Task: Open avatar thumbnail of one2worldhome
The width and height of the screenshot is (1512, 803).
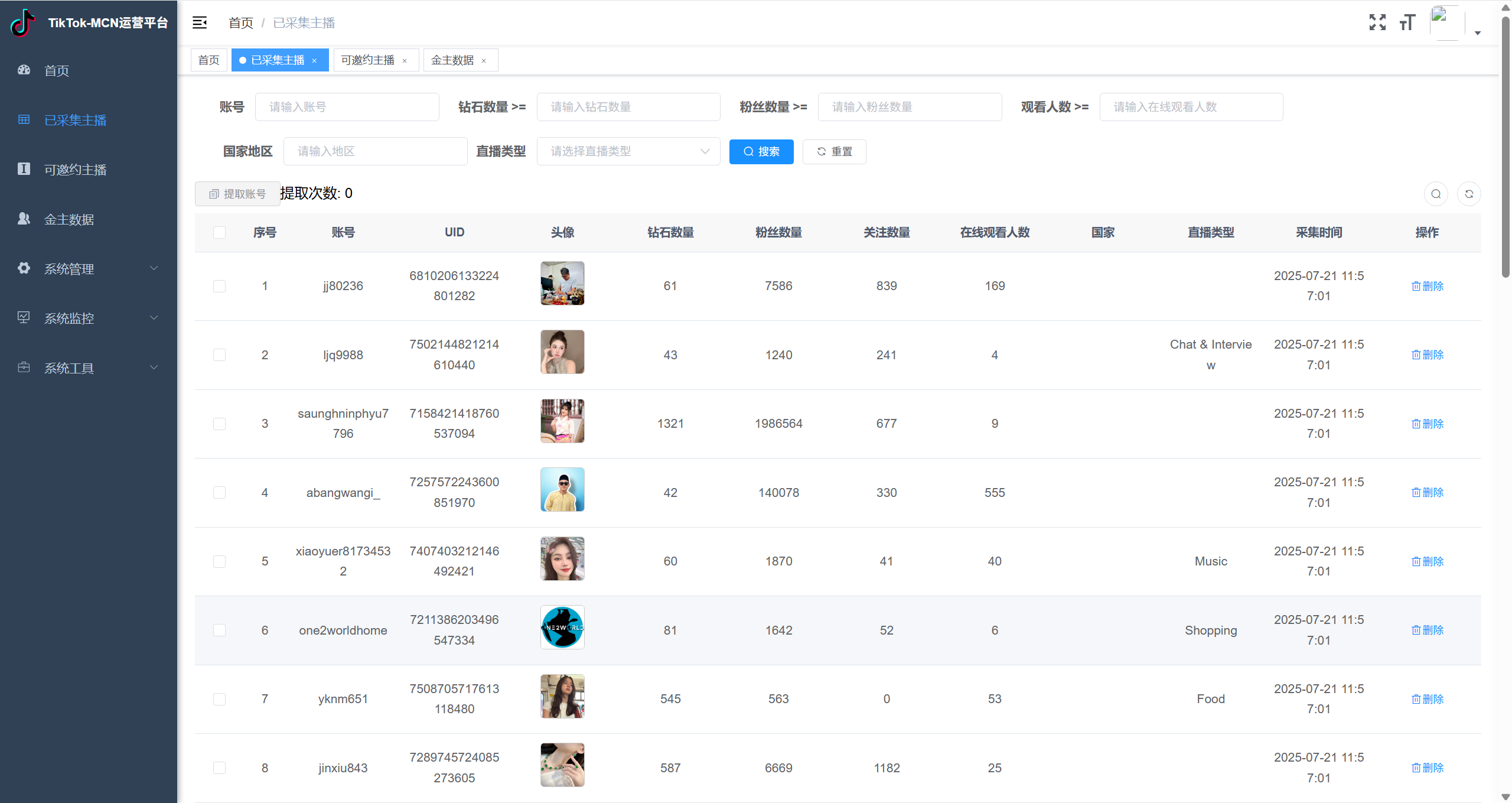Action: point(562,628)
